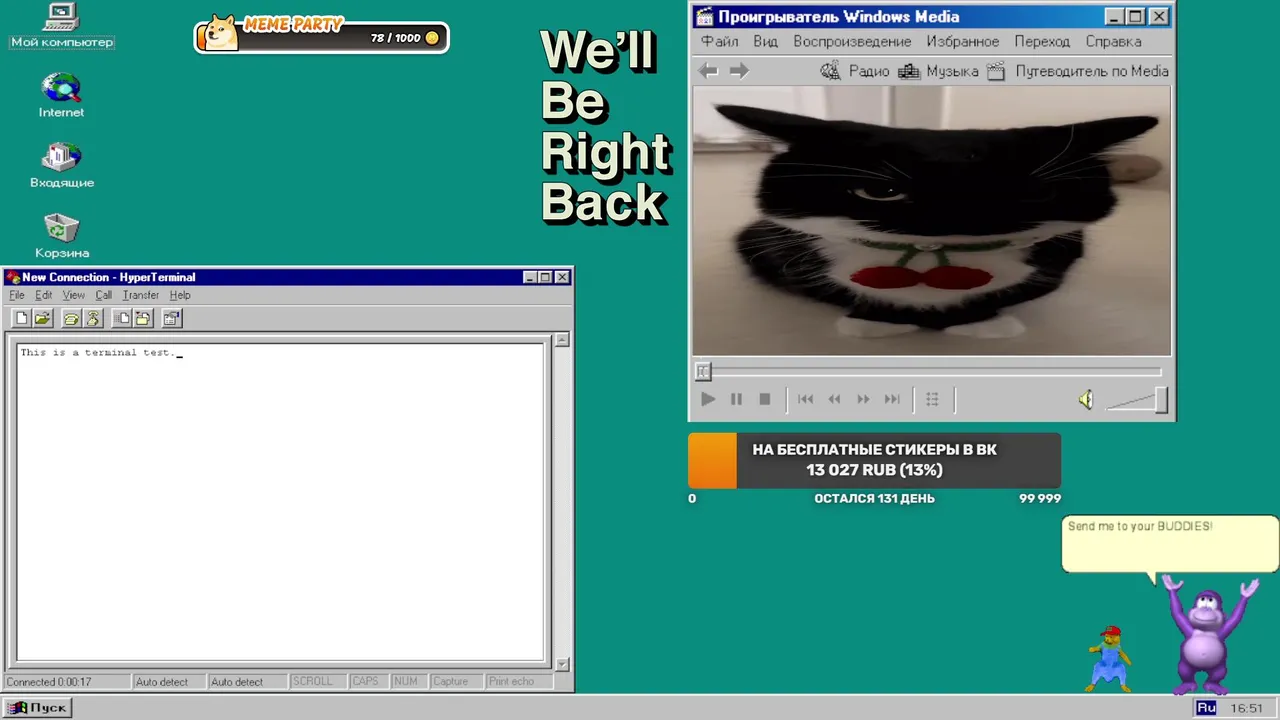Open the Входящие inbox desktop icon
Image resolution: width=1280 pixels, height=720 pixels.
tap(62, 166)
